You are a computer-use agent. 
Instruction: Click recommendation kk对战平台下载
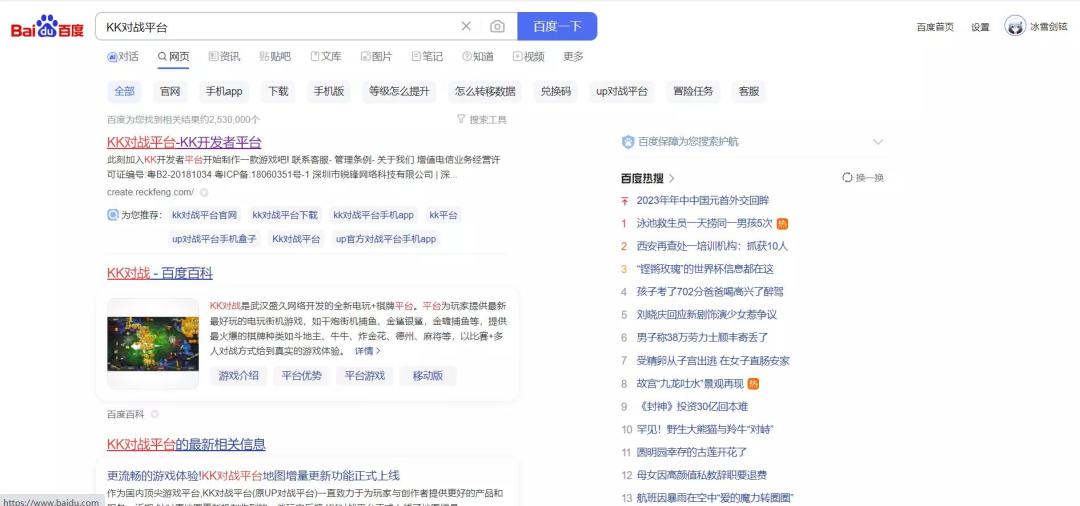(x=285, y=215)
